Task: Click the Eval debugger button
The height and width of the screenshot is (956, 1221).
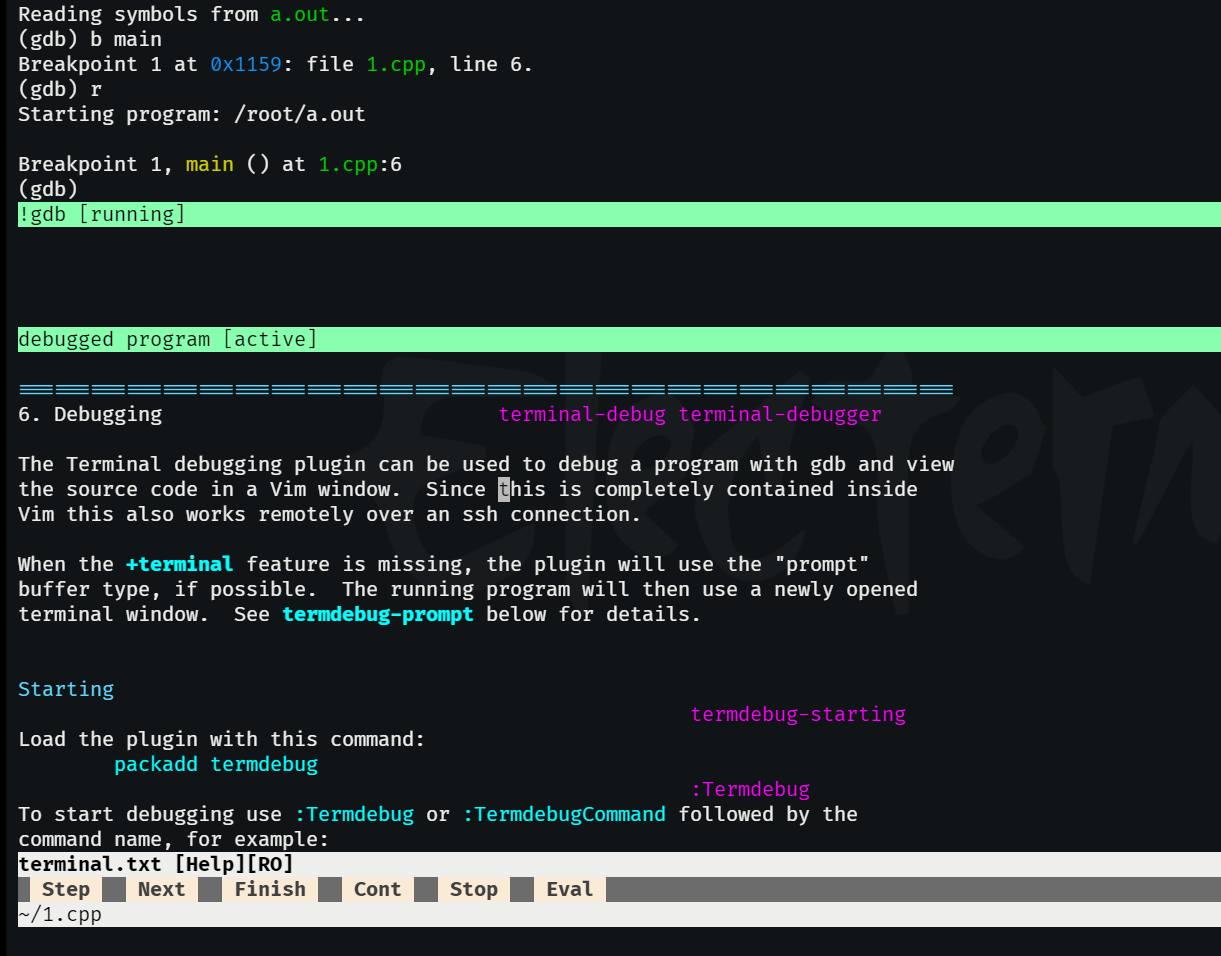Action: [x=570, y=889]
